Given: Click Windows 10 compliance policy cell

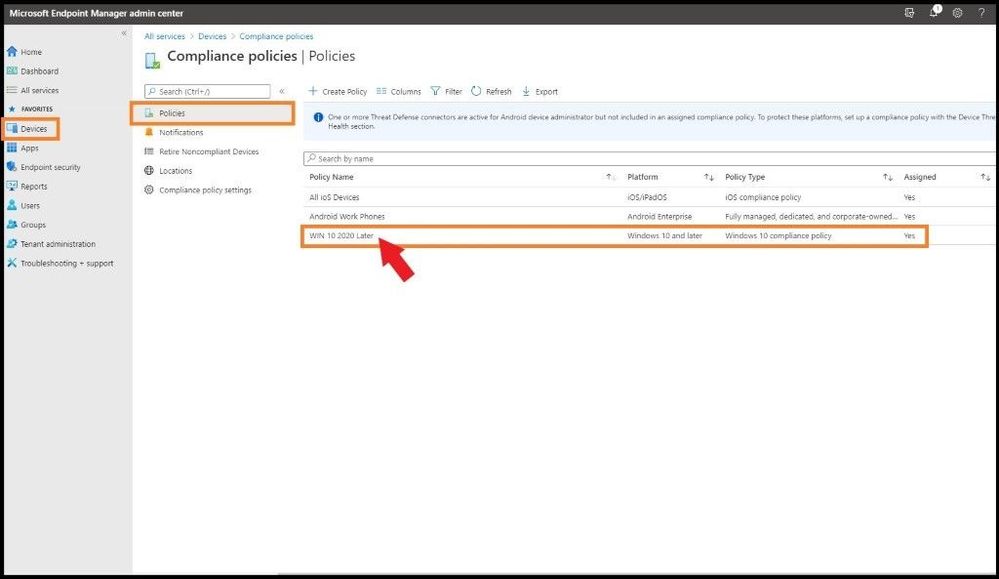Looking at the screenshot, I should pyautogui.click(x=778, y=236).
